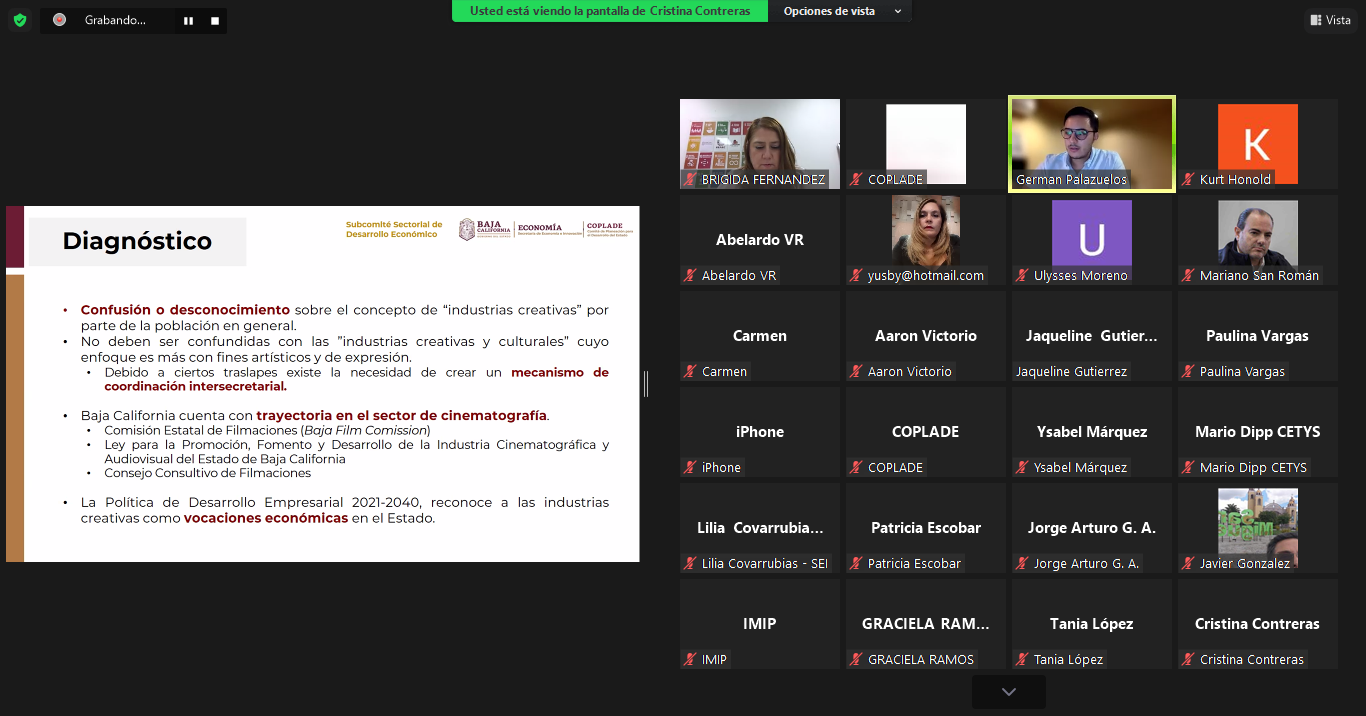This screenshot has height=716, width=1366.
Task: Click the red recording indicator icon
Action: [60, 20]
